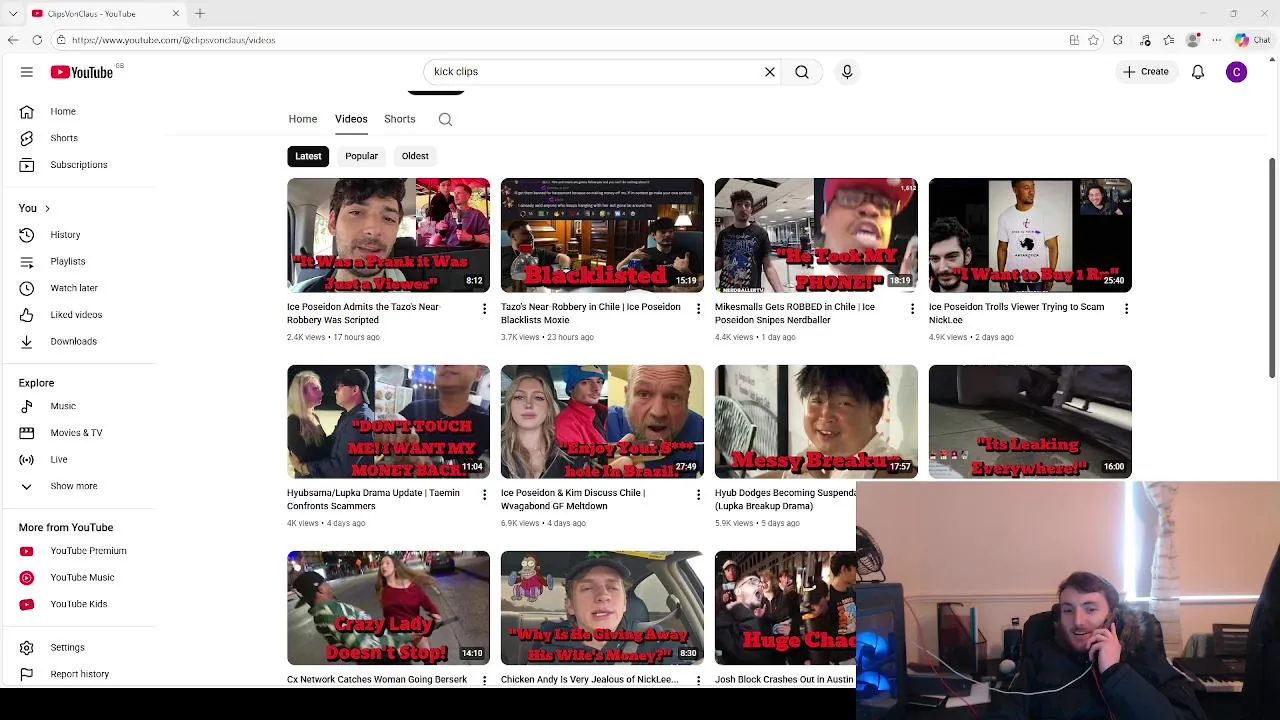1280x720 pixels.
Task: Clear the search box with the X icon
Action: coord(770,72)
